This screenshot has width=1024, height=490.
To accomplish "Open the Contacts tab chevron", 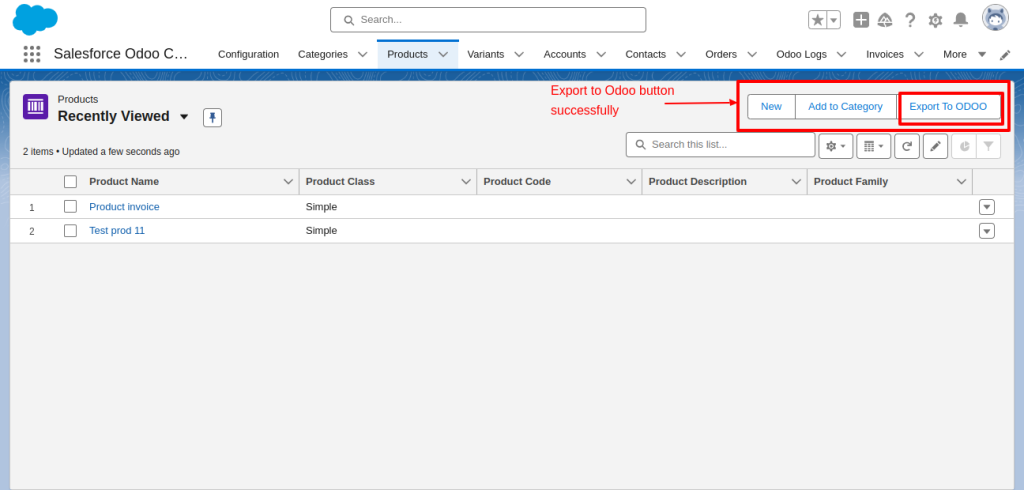I will point(680,55).
